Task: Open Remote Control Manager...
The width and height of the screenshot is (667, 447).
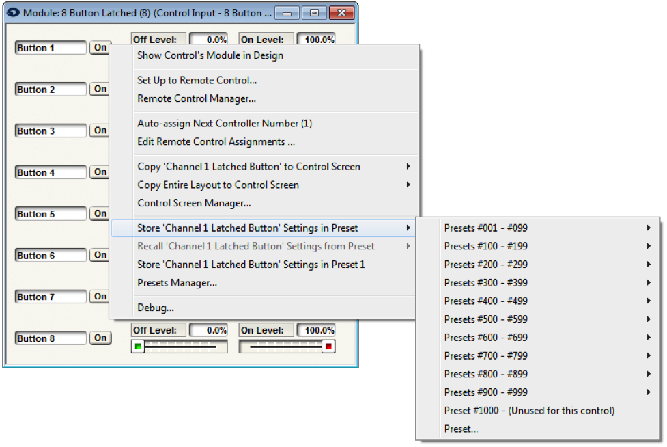Action: 264,98
